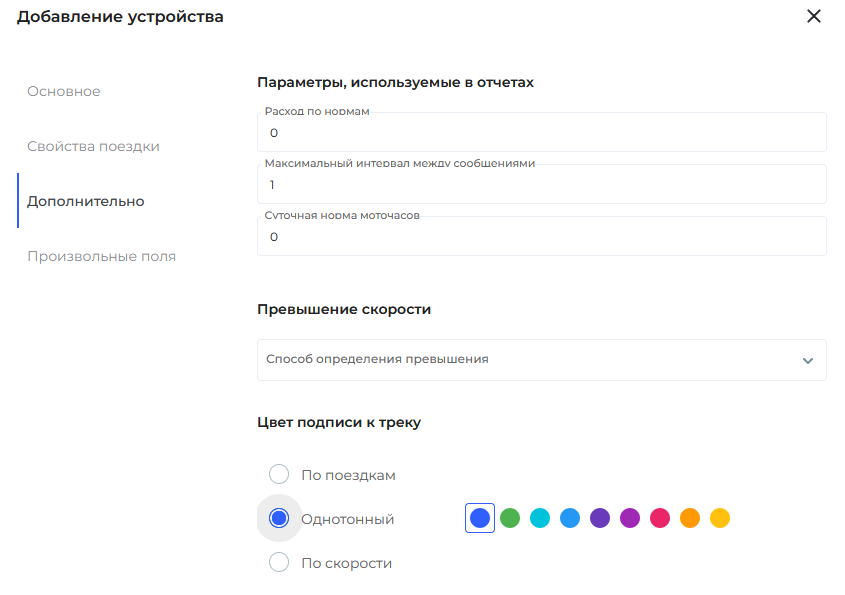This screenshot has height=595, width=845.
Task: Open the Основное tab
Action: point(64,91)
